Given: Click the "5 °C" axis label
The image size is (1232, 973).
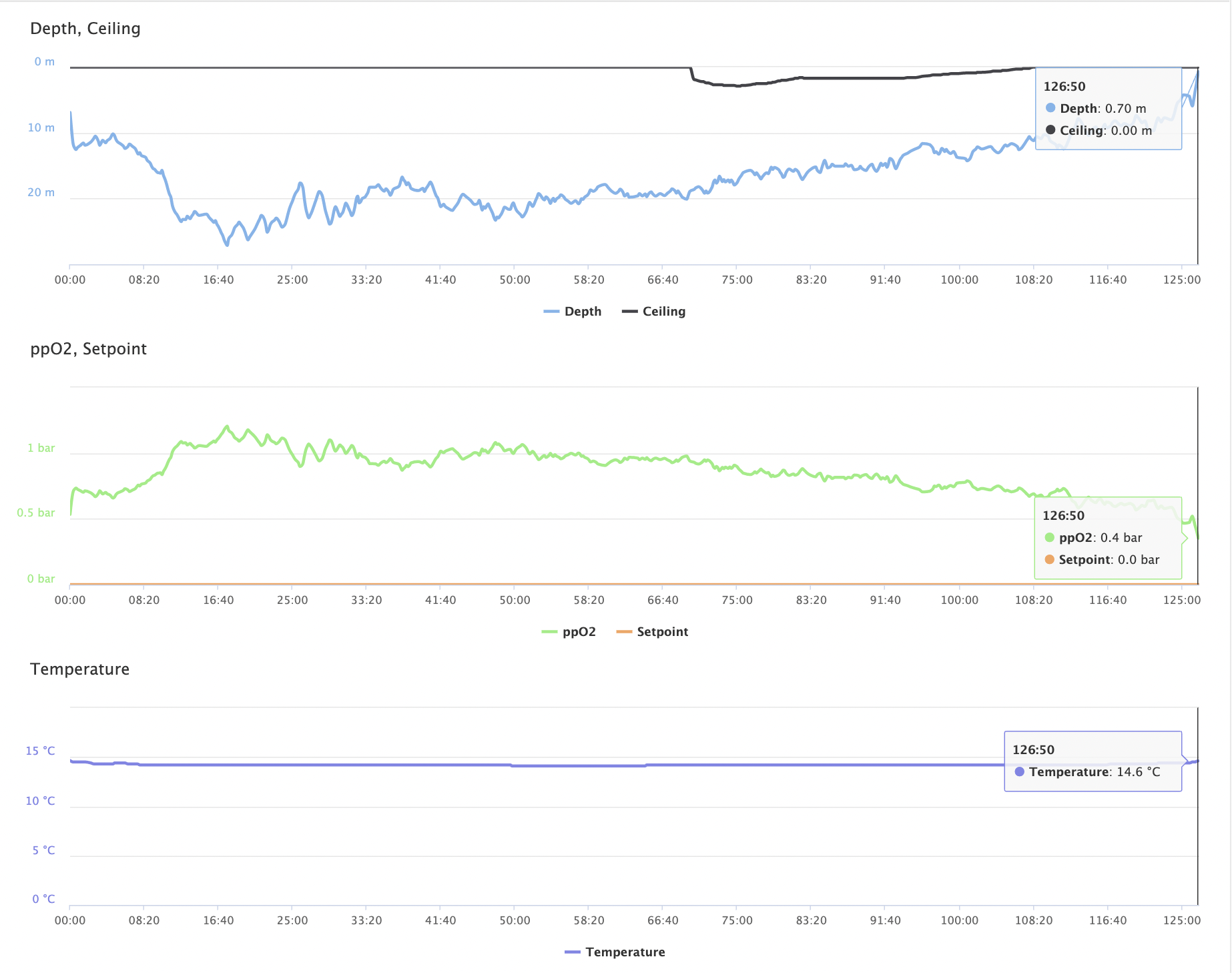Looking at the screenshot, I should [43, 850].
